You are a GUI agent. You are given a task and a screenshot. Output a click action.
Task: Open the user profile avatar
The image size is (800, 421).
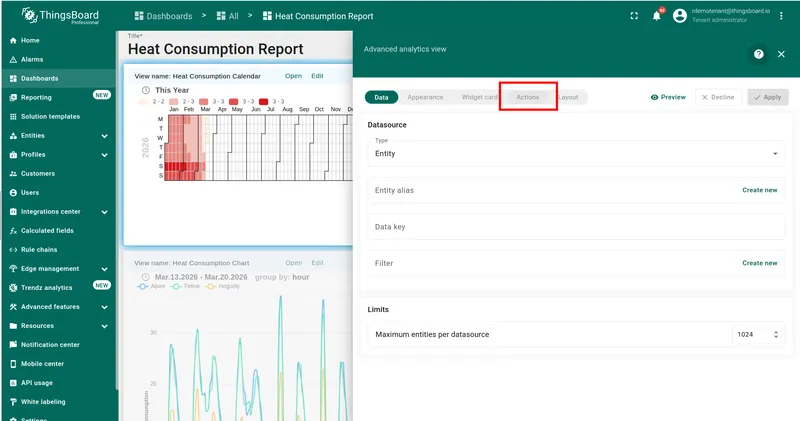680,16
